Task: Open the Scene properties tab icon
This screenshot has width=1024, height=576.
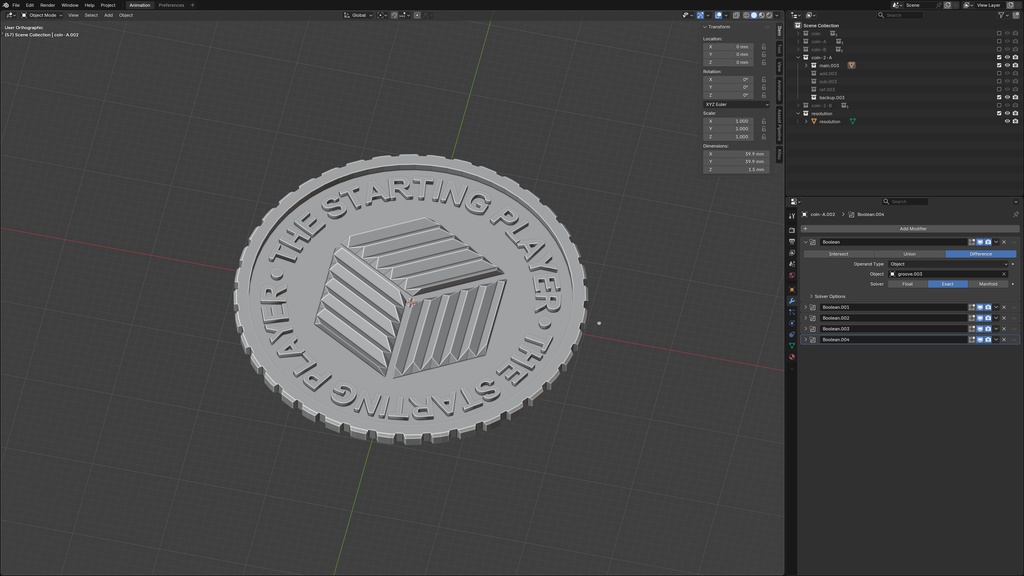Action: coord(792,264)
